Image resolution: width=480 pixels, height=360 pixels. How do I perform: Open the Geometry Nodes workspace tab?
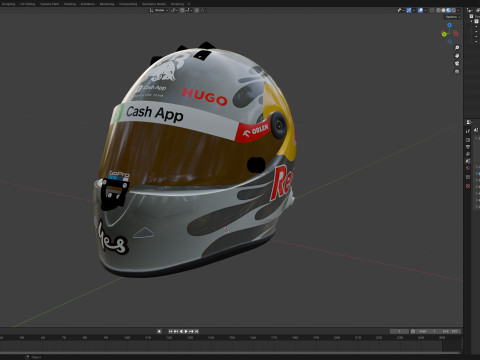(154, 4)
